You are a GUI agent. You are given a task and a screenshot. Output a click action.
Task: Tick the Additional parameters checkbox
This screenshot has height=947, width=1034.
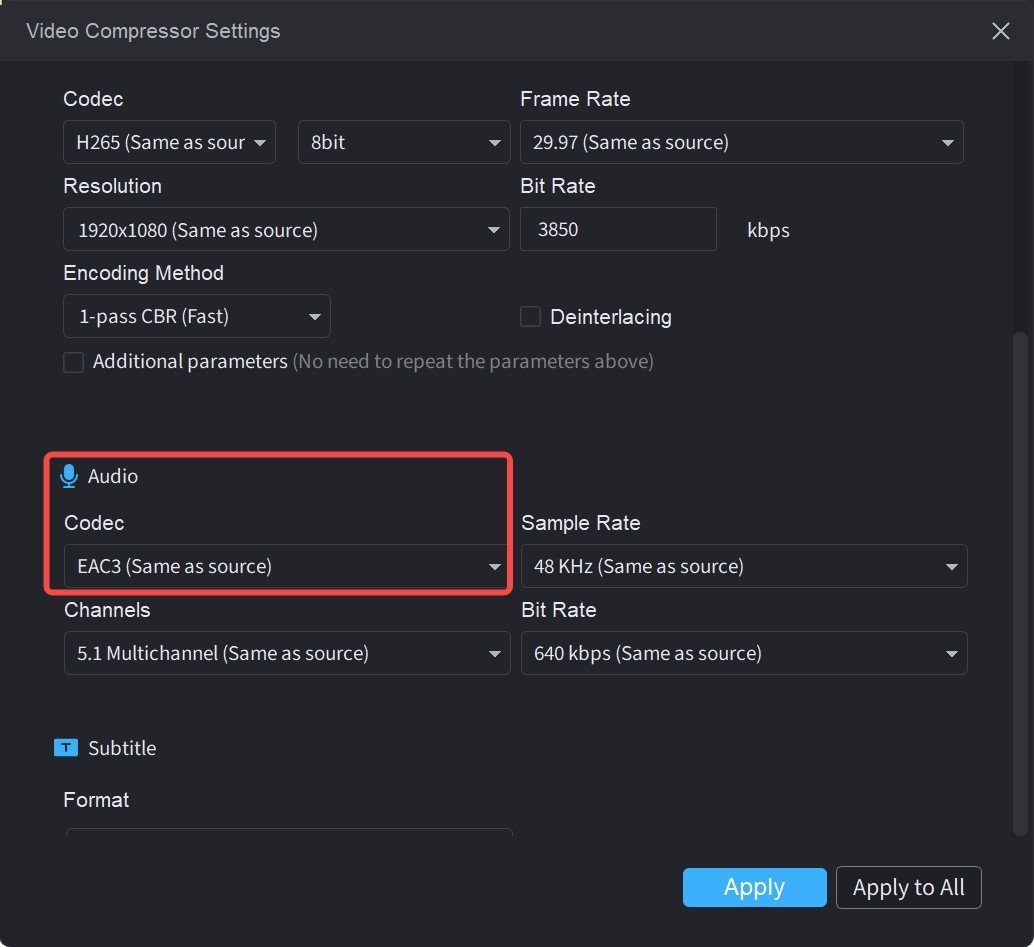click(73, 362)
